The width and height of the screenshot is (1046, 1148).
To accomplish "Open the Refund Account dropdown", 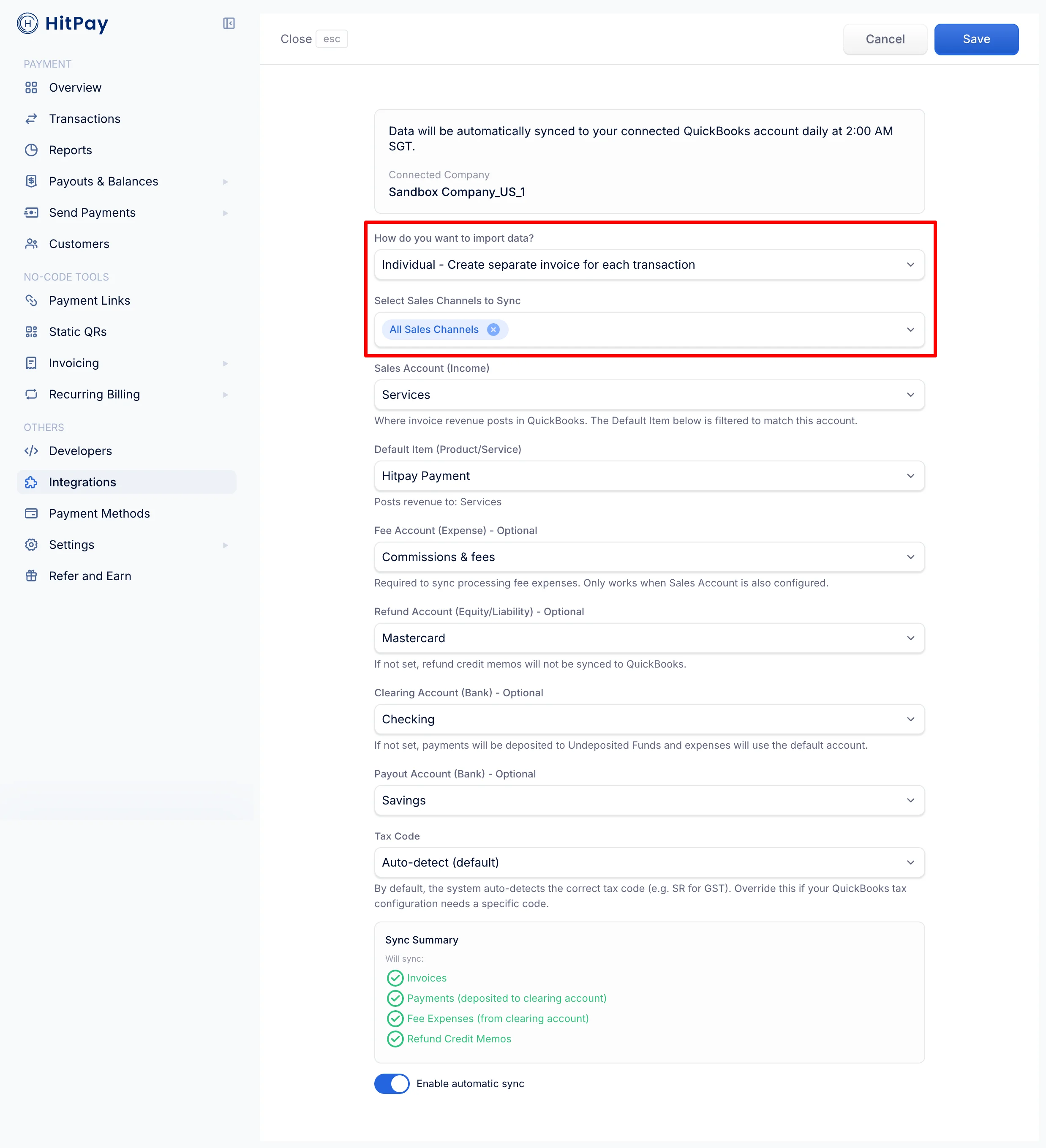I will click(x=649, y=638).
